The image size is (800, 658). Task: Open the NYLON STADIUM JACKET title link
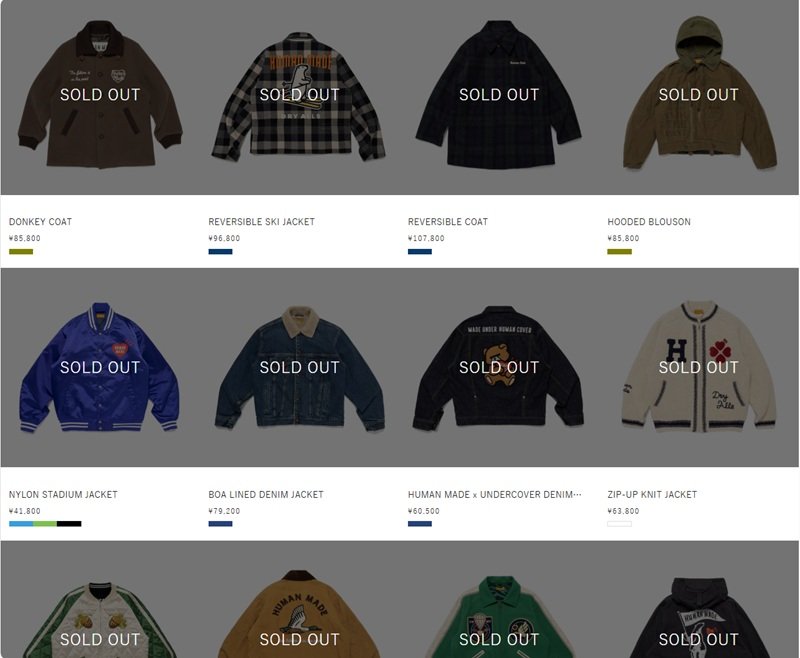coord(63,494)
